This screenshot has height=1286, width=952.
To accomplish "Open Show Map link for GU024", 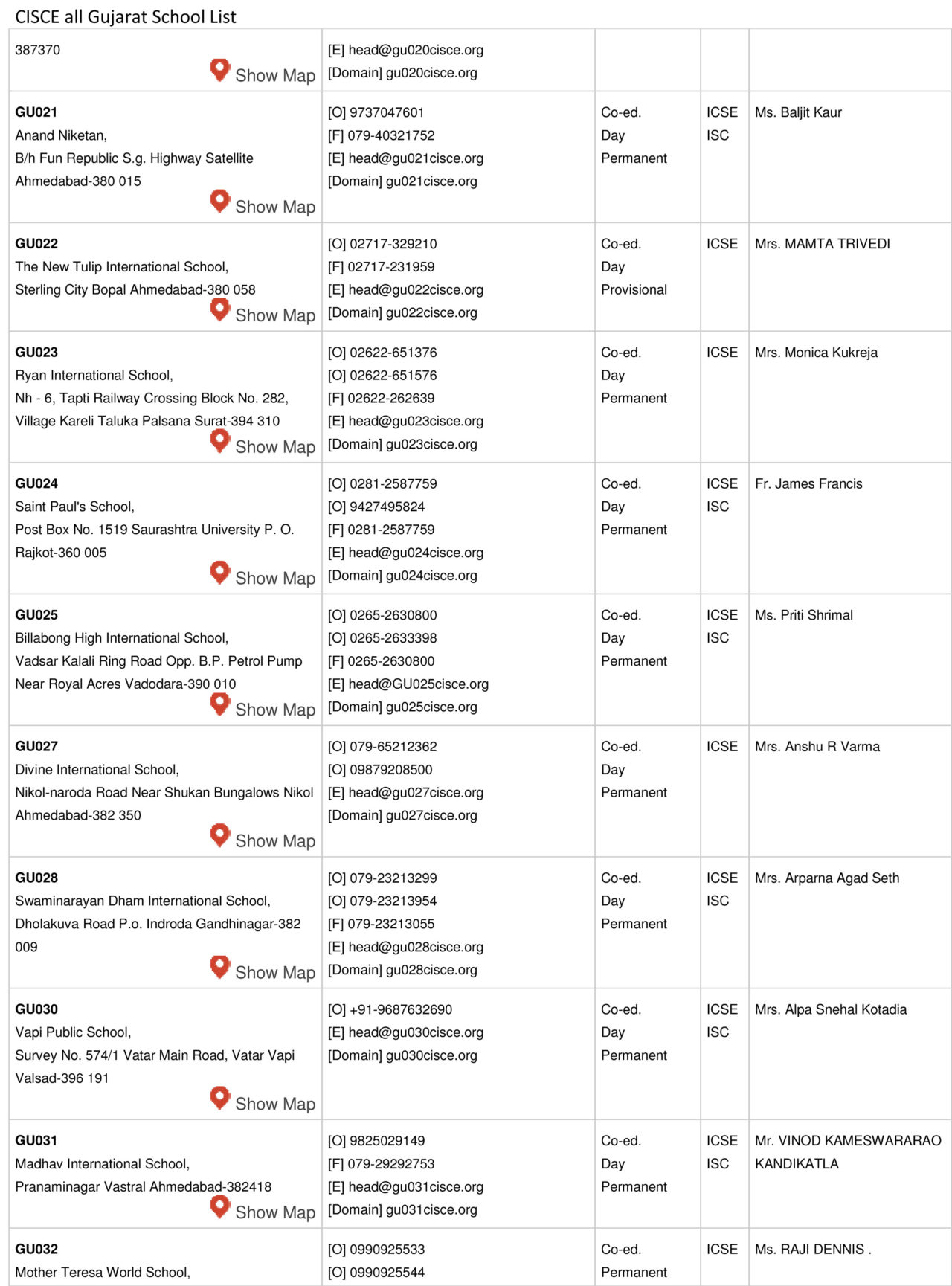I will tap(275, 579).
